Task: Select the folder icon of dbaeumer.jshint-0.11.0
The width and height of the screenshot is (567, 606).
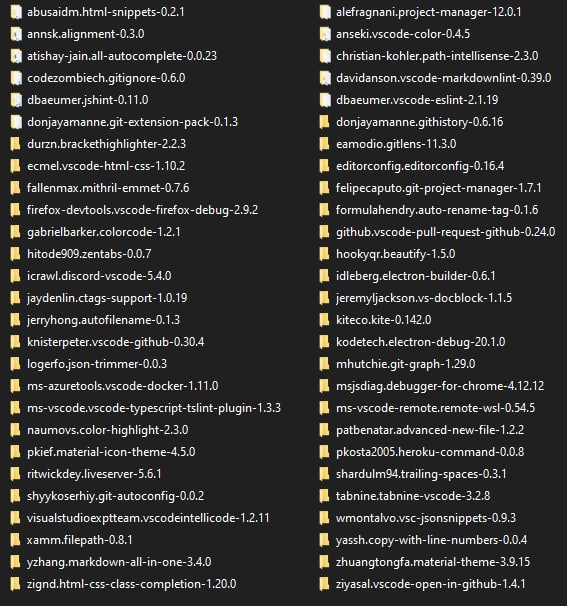Action: (x=16, y=100)
